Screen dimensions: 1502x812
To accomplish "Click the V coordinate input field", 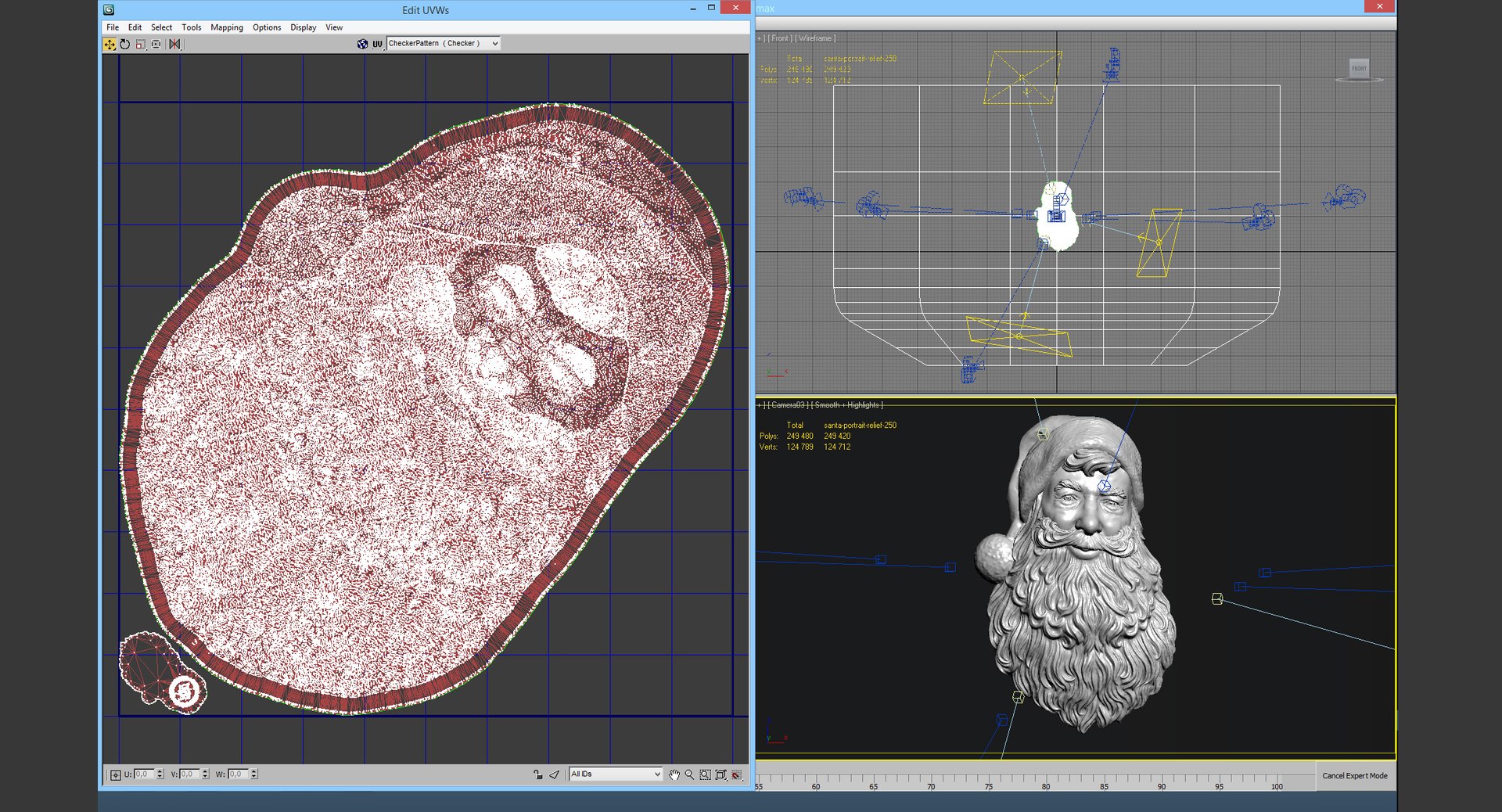I will point(189,774).
